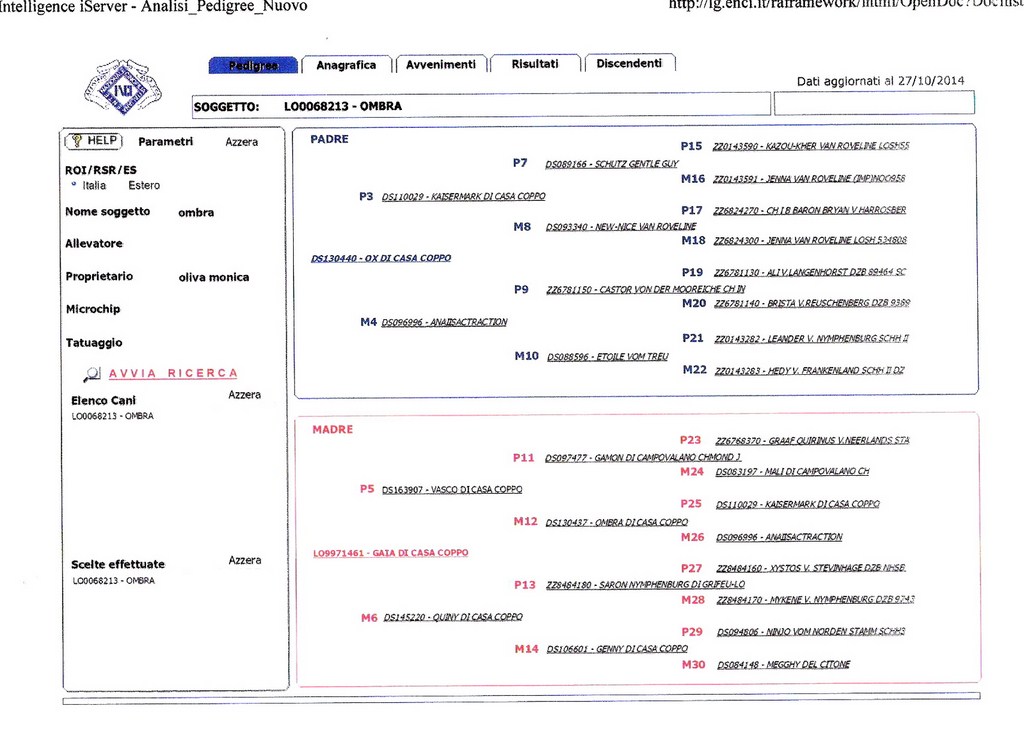The height and width of the screenshot is (740, 1024).
Task: Click the Tatuaggio label
Action: click(x=94, y=342)
